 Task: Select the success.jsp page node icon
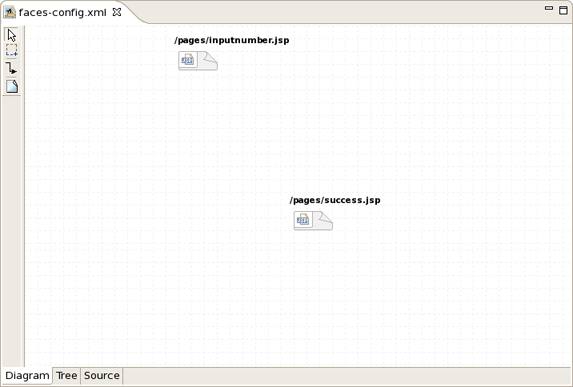click(x=303, y=220)
